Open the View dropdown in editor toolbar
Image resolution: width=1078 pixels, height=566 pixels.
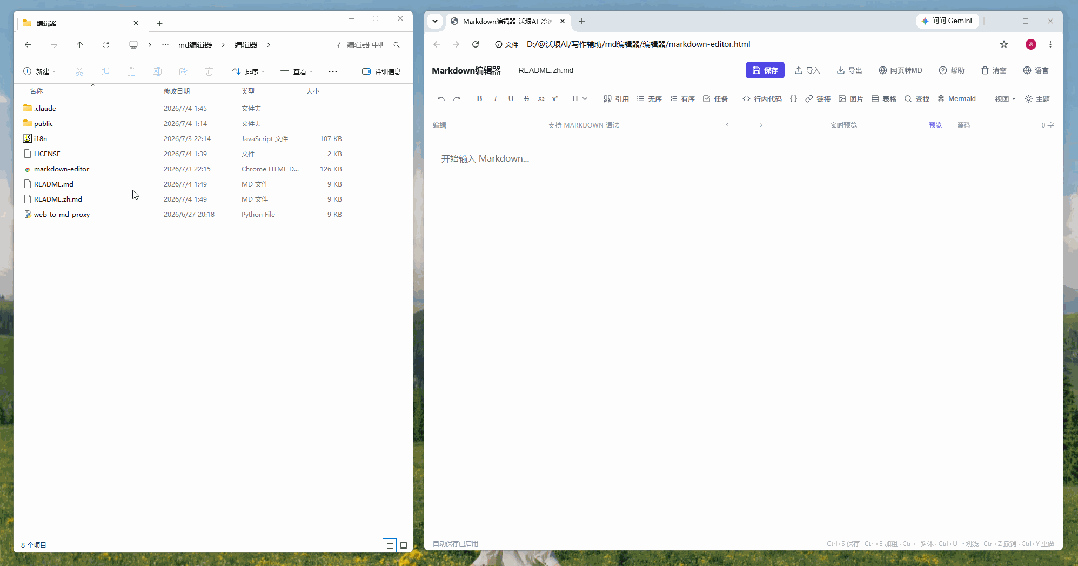[1004, 99]
